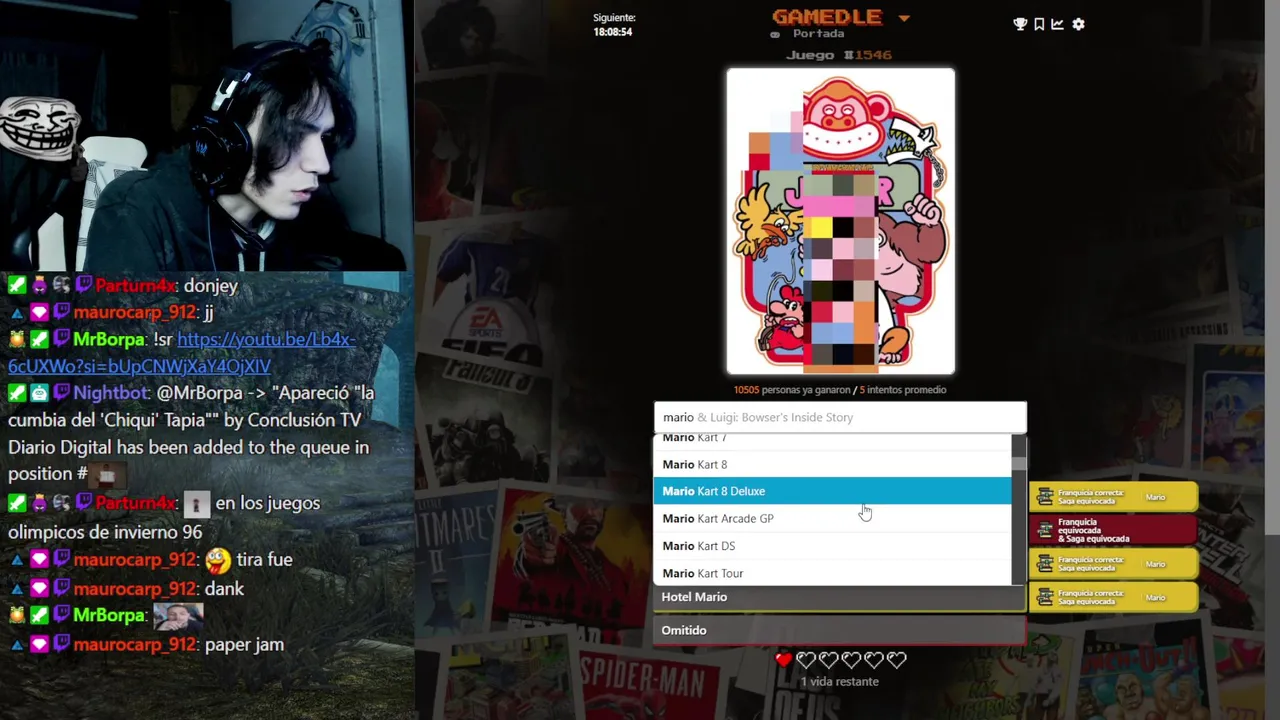Click the trollface image on the webcam overlay

[38, 127]
